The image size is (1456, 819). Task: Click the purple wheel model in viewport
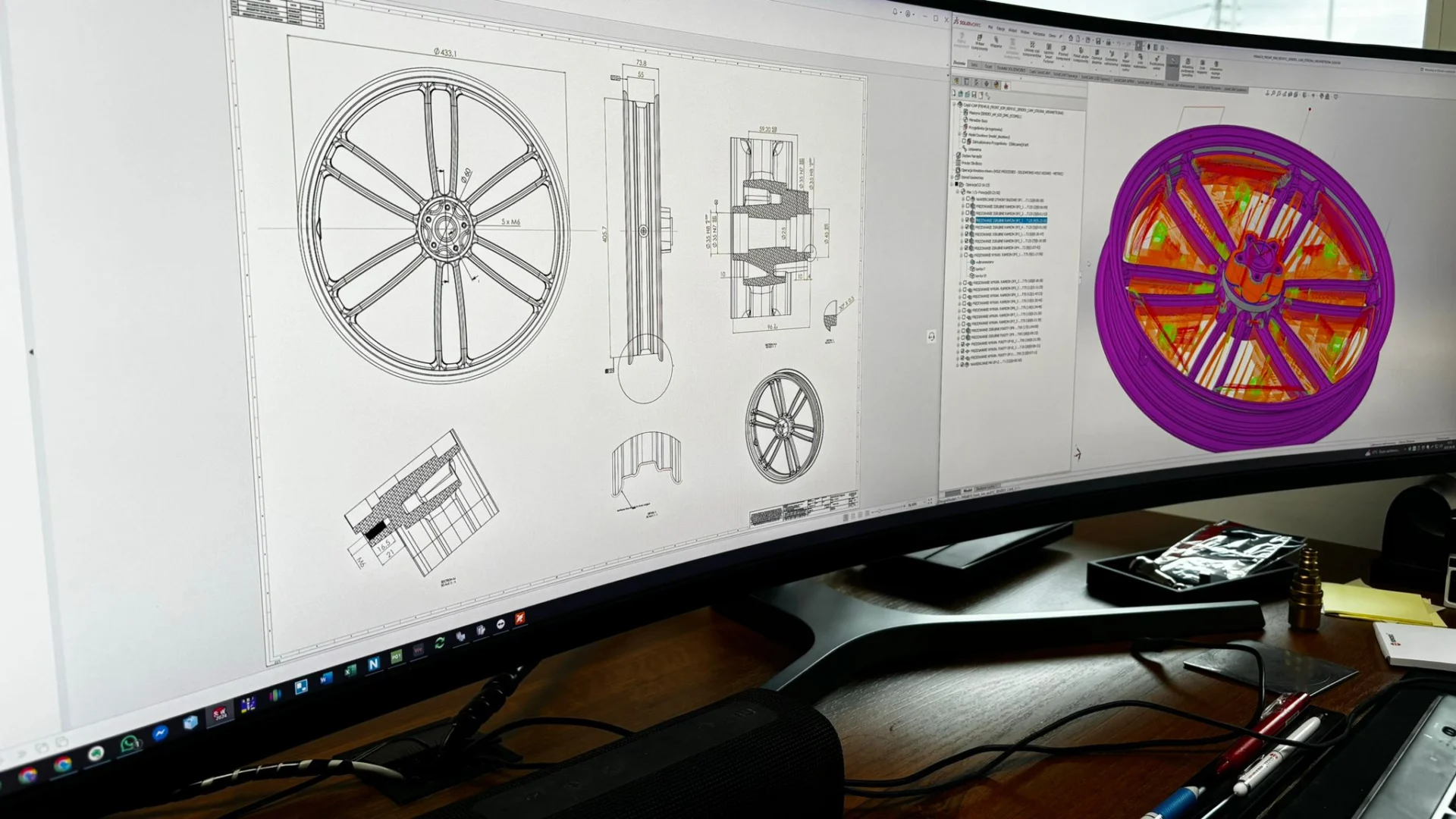(x=1244, y=288)
